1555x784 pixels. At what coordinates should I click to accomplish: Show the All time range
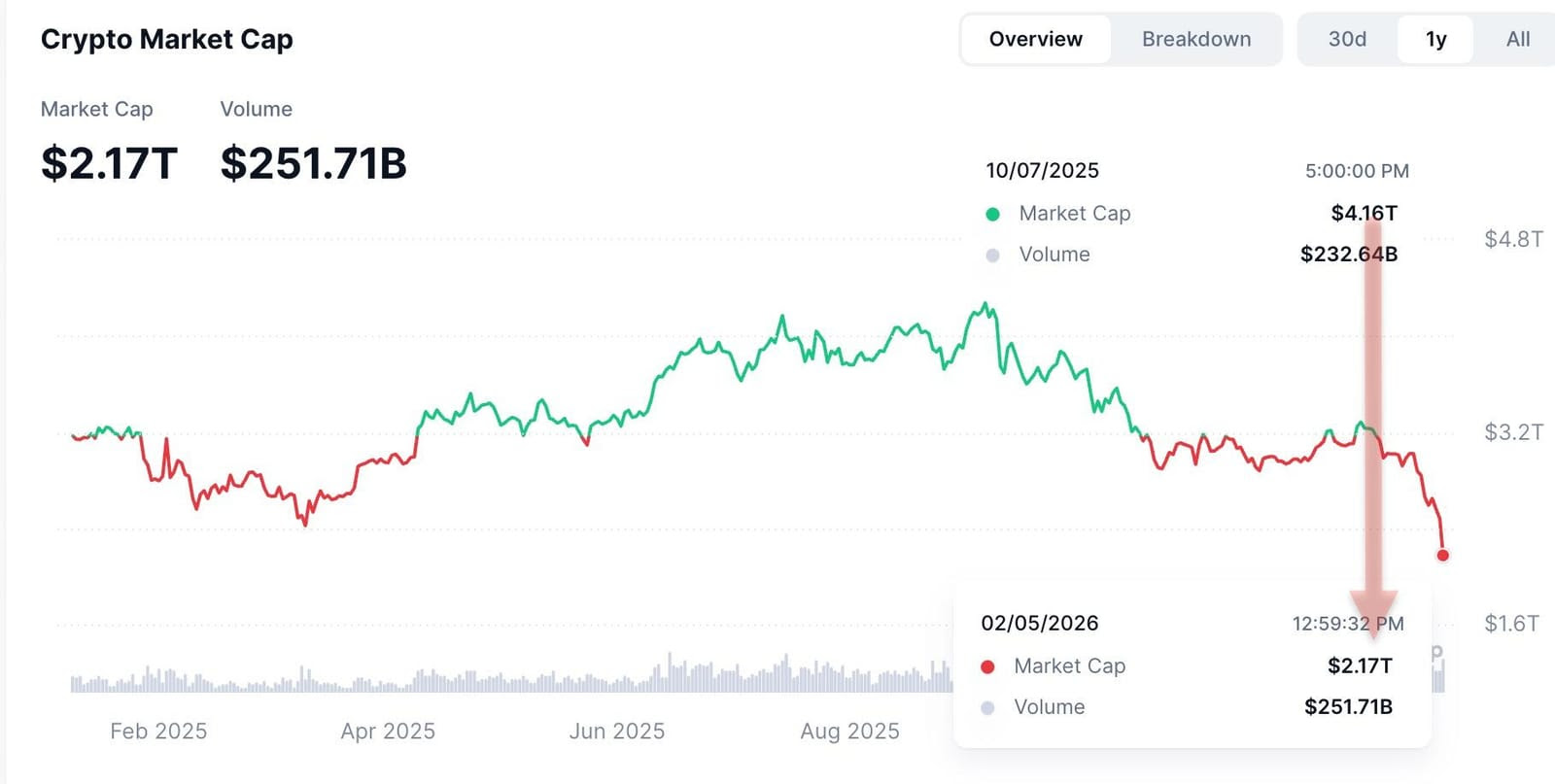(x=1517, y=40)
